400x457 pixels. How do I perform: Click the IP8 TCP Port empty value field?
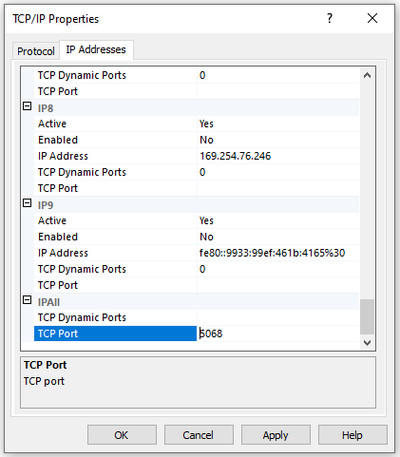[278, 188]
